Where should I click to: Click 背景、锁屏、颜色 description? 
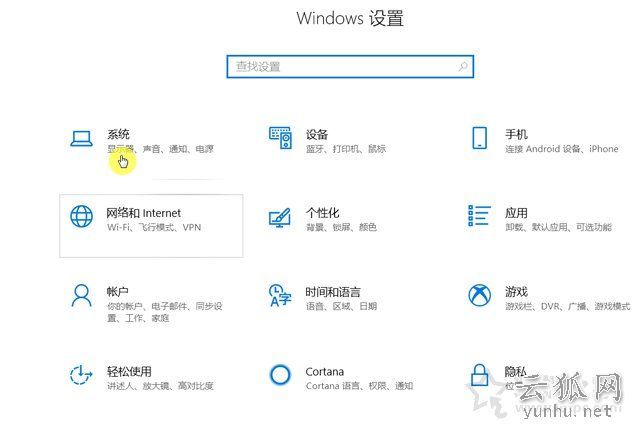click(x=342, y=227)
